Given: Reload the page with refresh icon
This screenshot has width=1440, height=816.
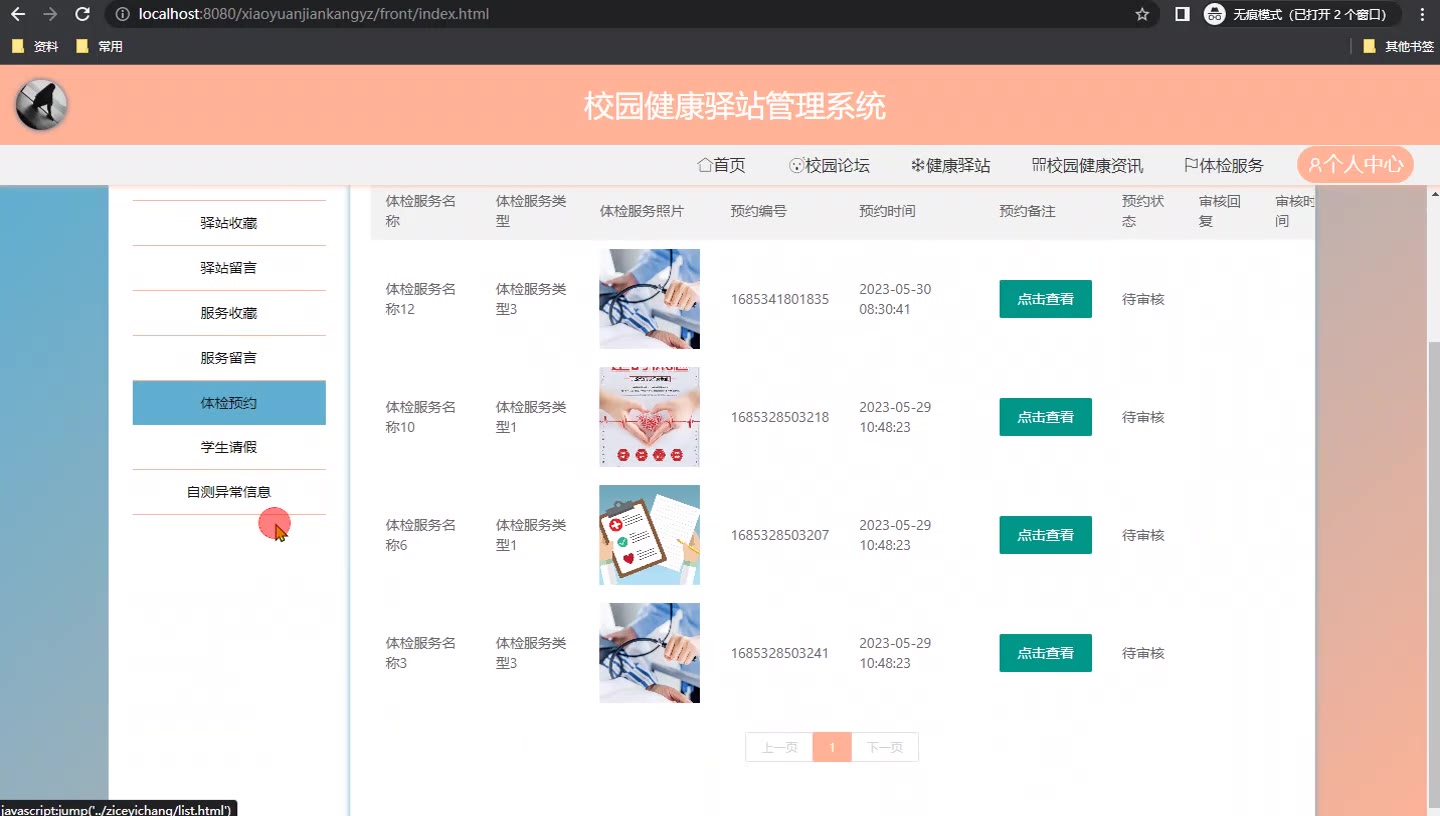Looking at the screenshot, I should coord(83,14).
